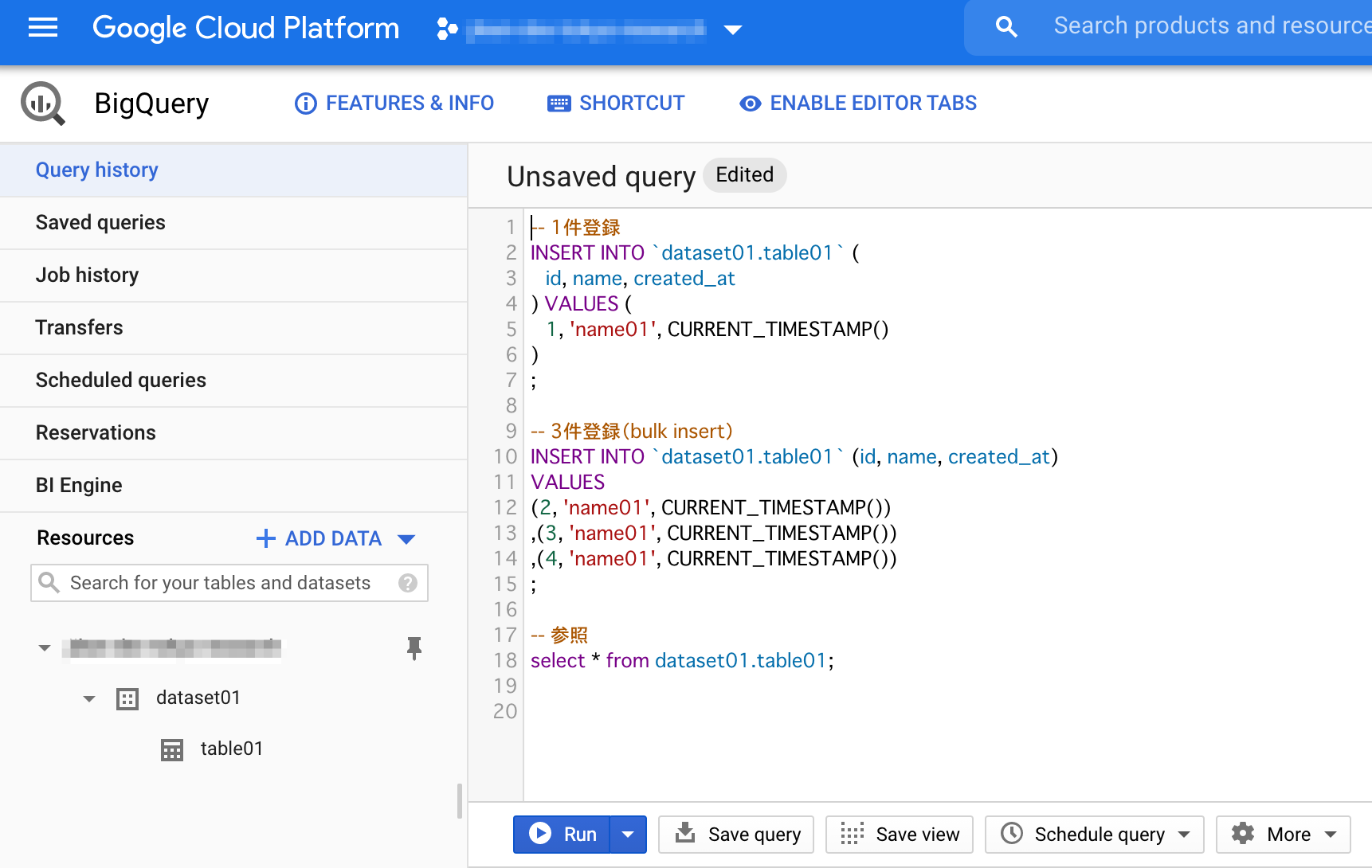Open the hamburger navigation menu

(x=43, y=29)
